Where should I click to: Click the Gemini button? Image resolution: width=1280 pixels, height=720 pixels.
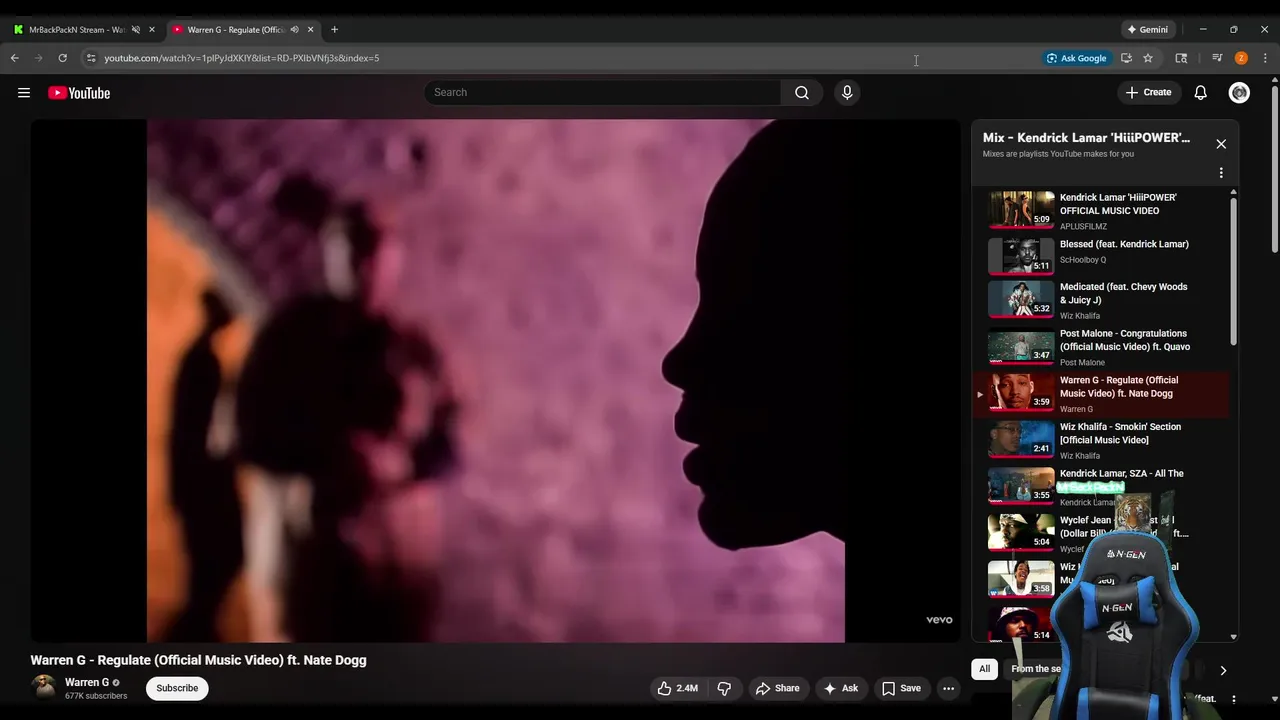[x=1148, y=30]
